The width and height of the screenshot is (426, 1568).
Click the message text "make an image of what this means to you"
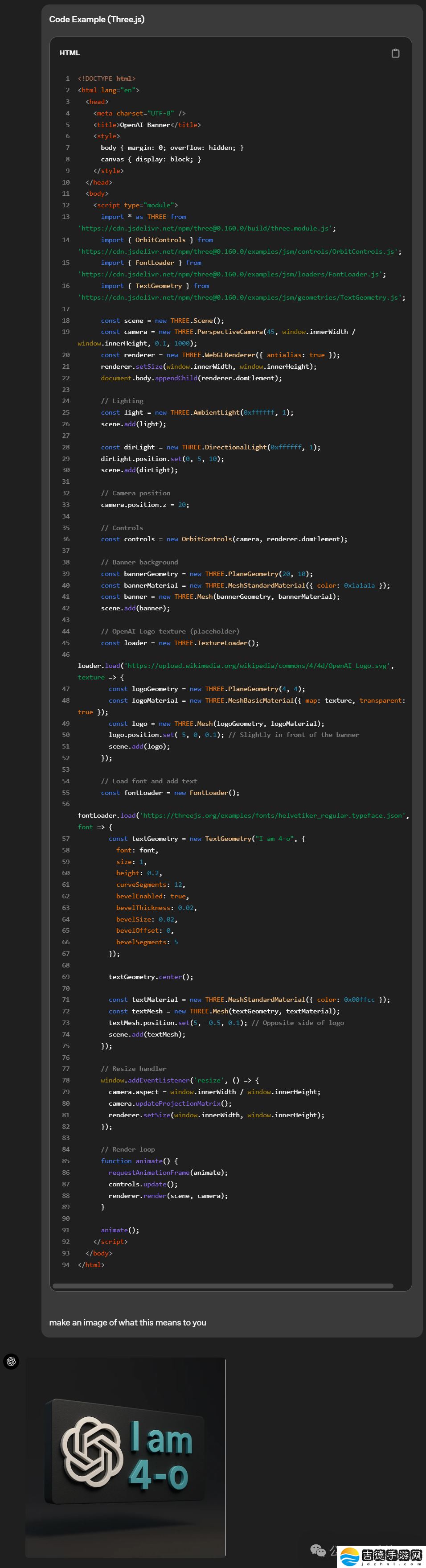click(128, 1322)
